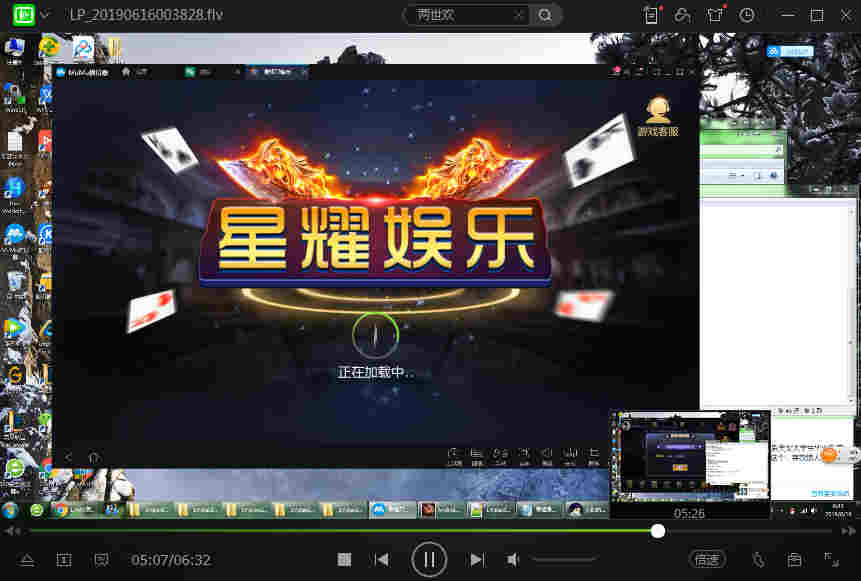Seek by clicking the unplayed progress track
Viewport: 861px width, 581px height.
[x=750, y=531]
